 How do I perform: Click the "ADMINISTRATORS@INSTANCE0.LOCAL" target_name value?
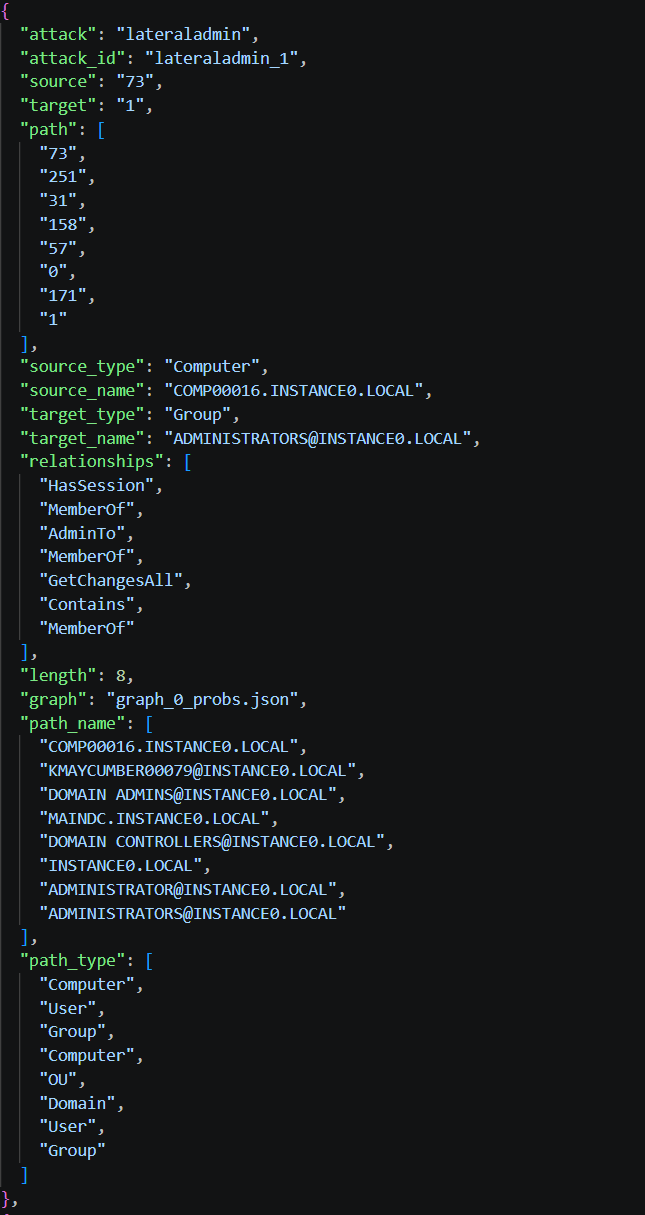point(318,438)
